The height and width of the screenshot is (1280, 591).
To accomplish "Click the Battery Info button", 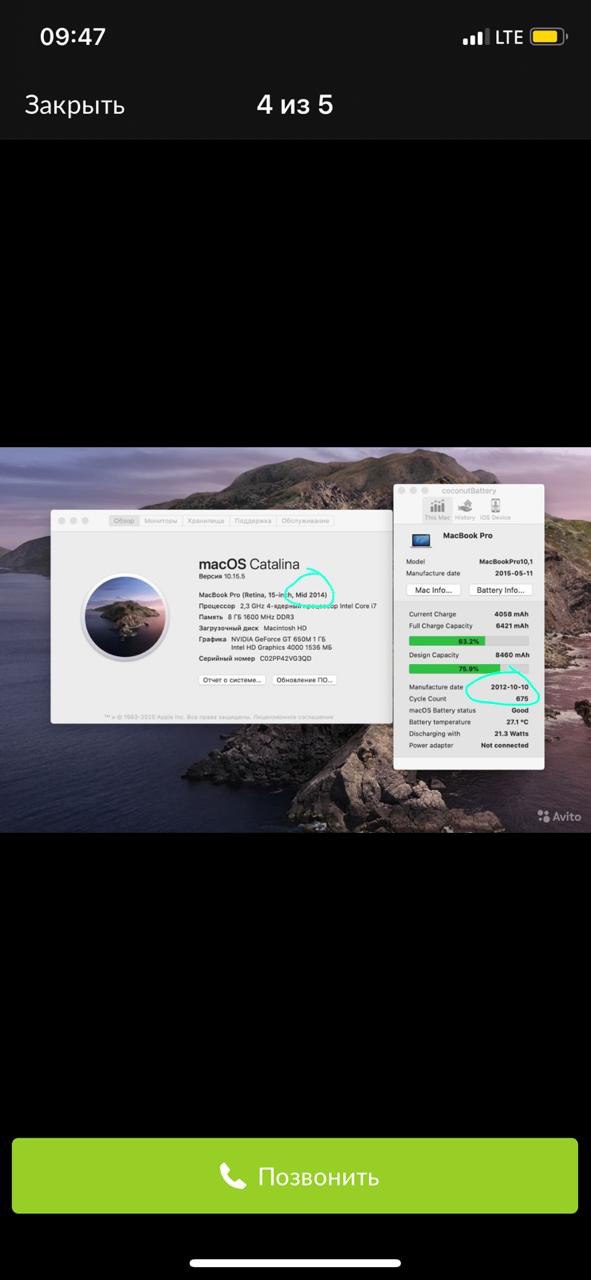I will [x=500, y=590].
